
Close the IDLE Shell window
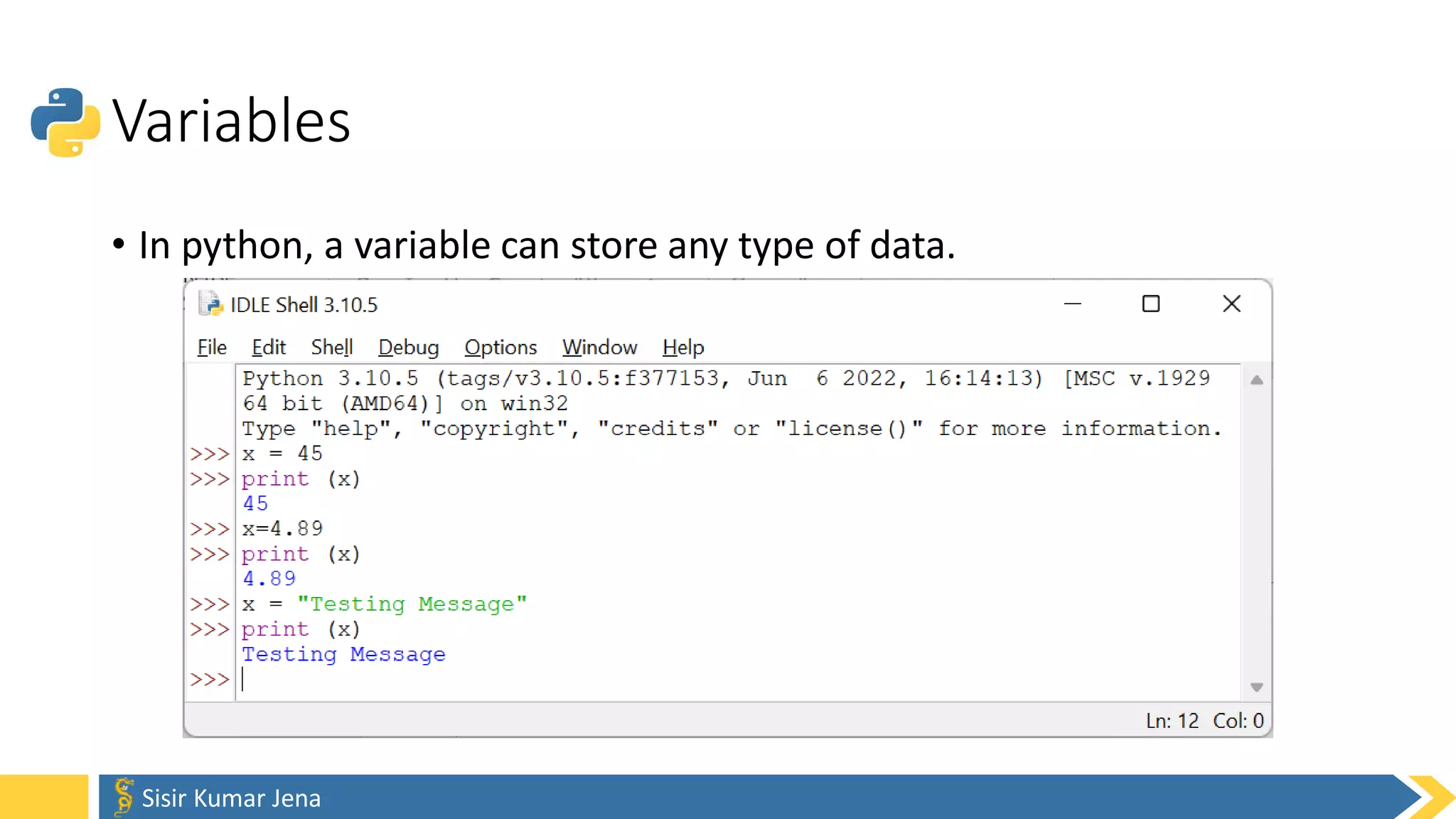[x=1231, y=304]
